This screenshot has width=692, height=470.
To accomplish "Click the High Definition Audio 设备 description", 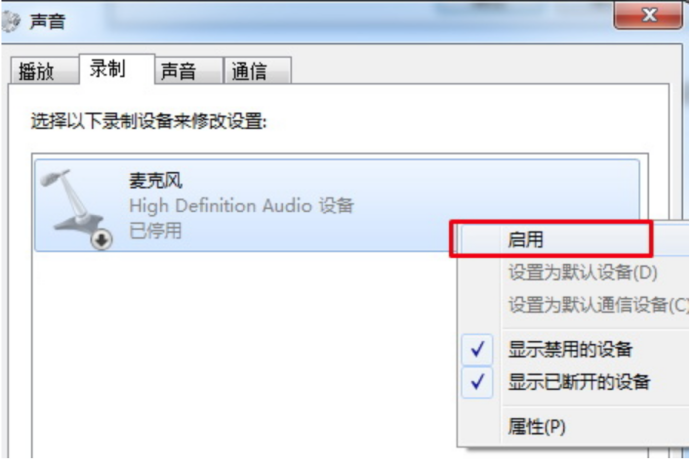I will [x=241, y=206].
